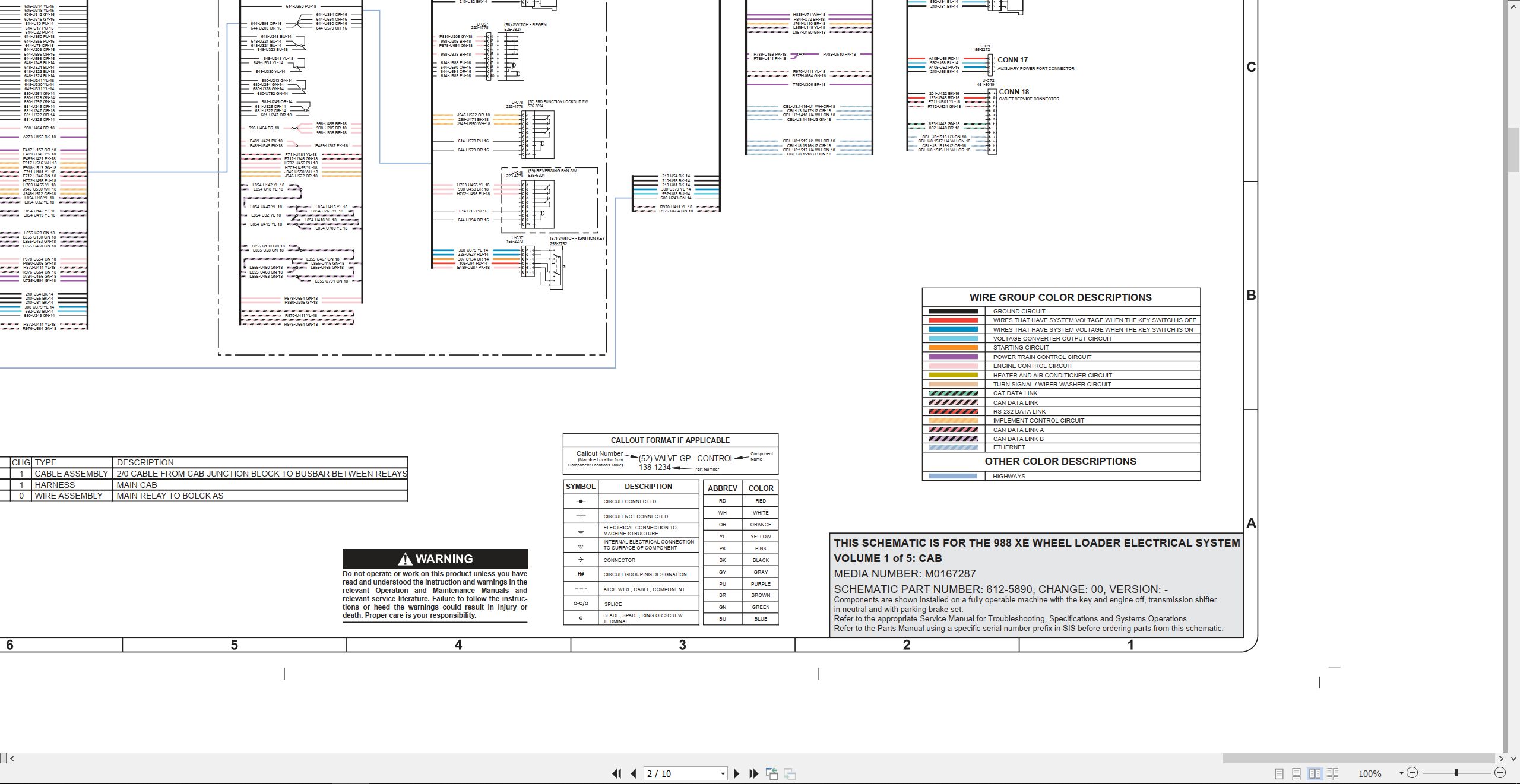
Task: Go to the first page
Action: click(616, 773)
